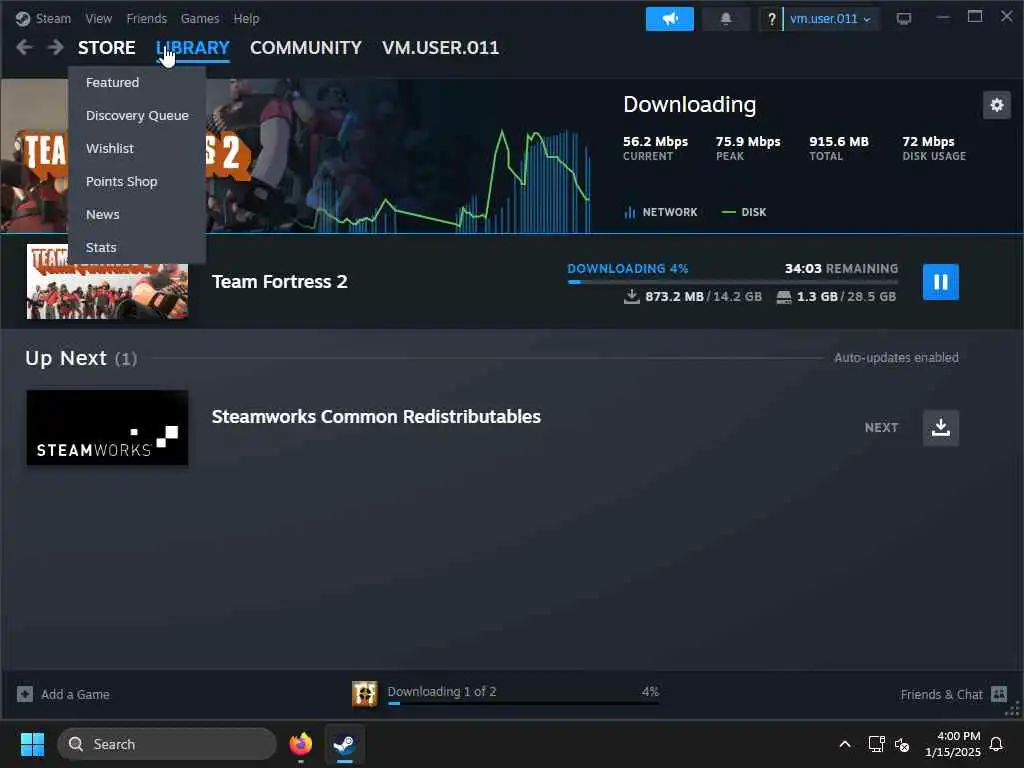Click the DISK graph legend

tap(744, 212)
